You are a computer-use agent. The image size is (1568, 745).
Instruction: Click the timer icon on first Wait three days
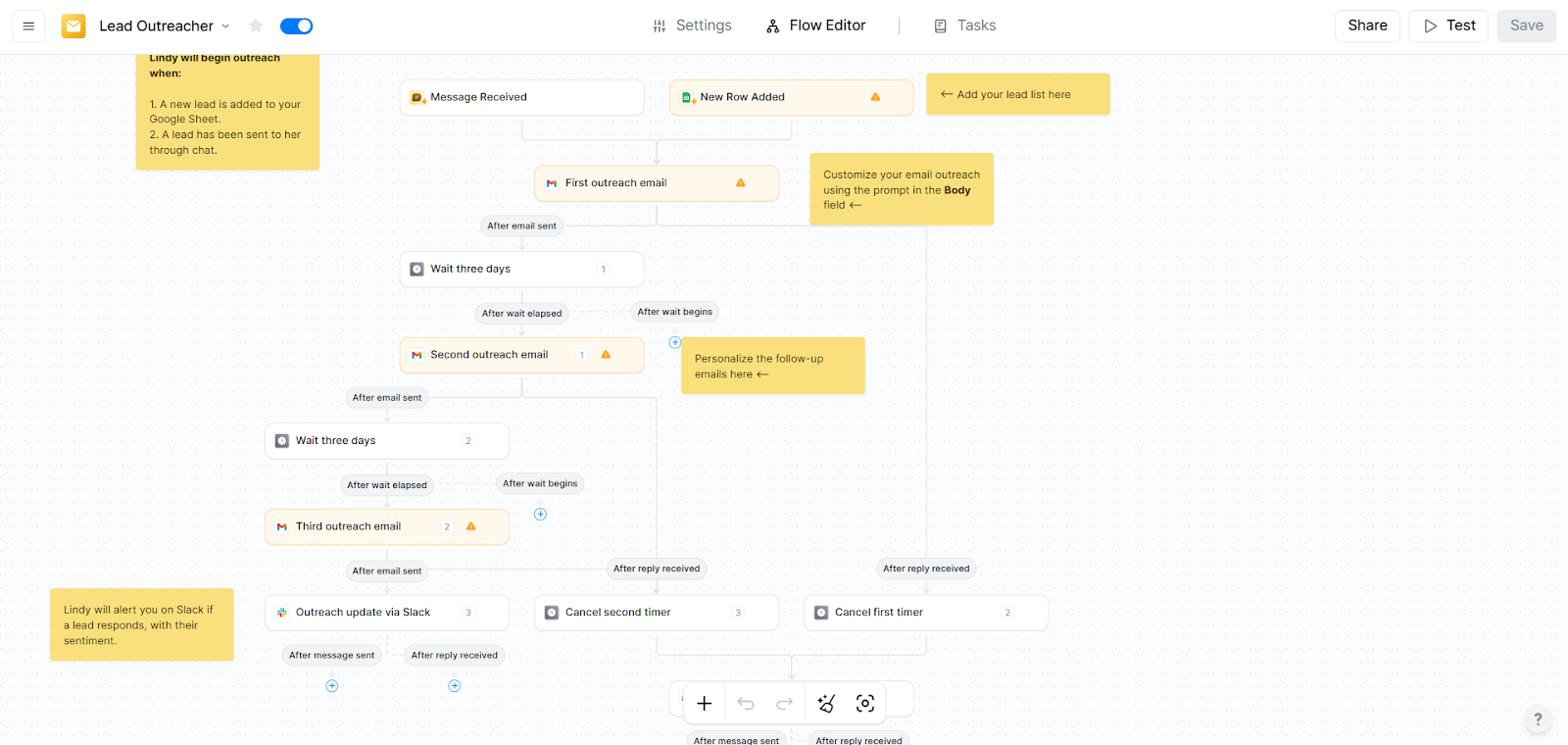[x=416, y=269]
